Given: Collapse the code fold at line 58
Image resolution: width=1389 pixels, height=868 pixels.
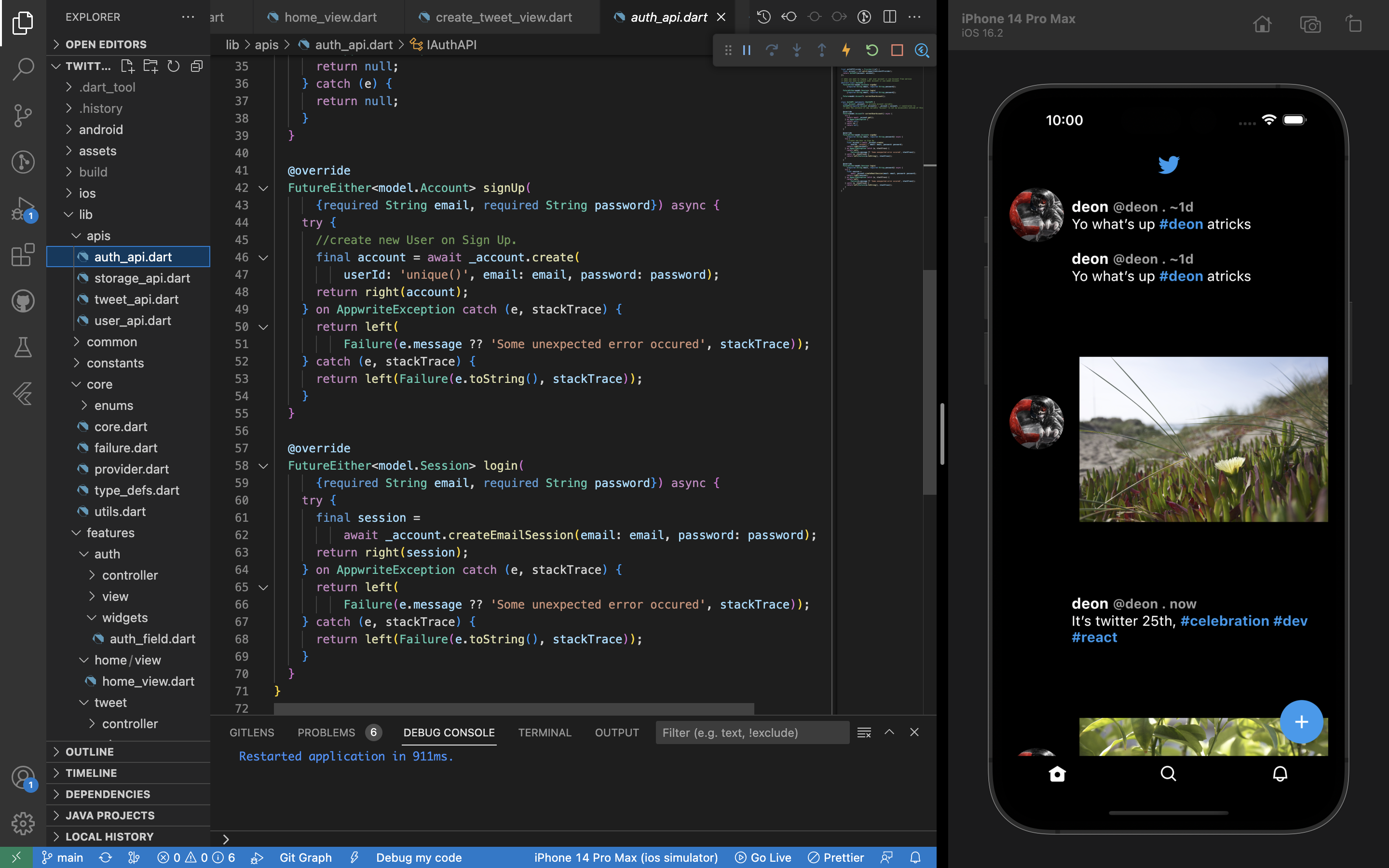Looking at the screenshot, I should (x=263, y=465).
